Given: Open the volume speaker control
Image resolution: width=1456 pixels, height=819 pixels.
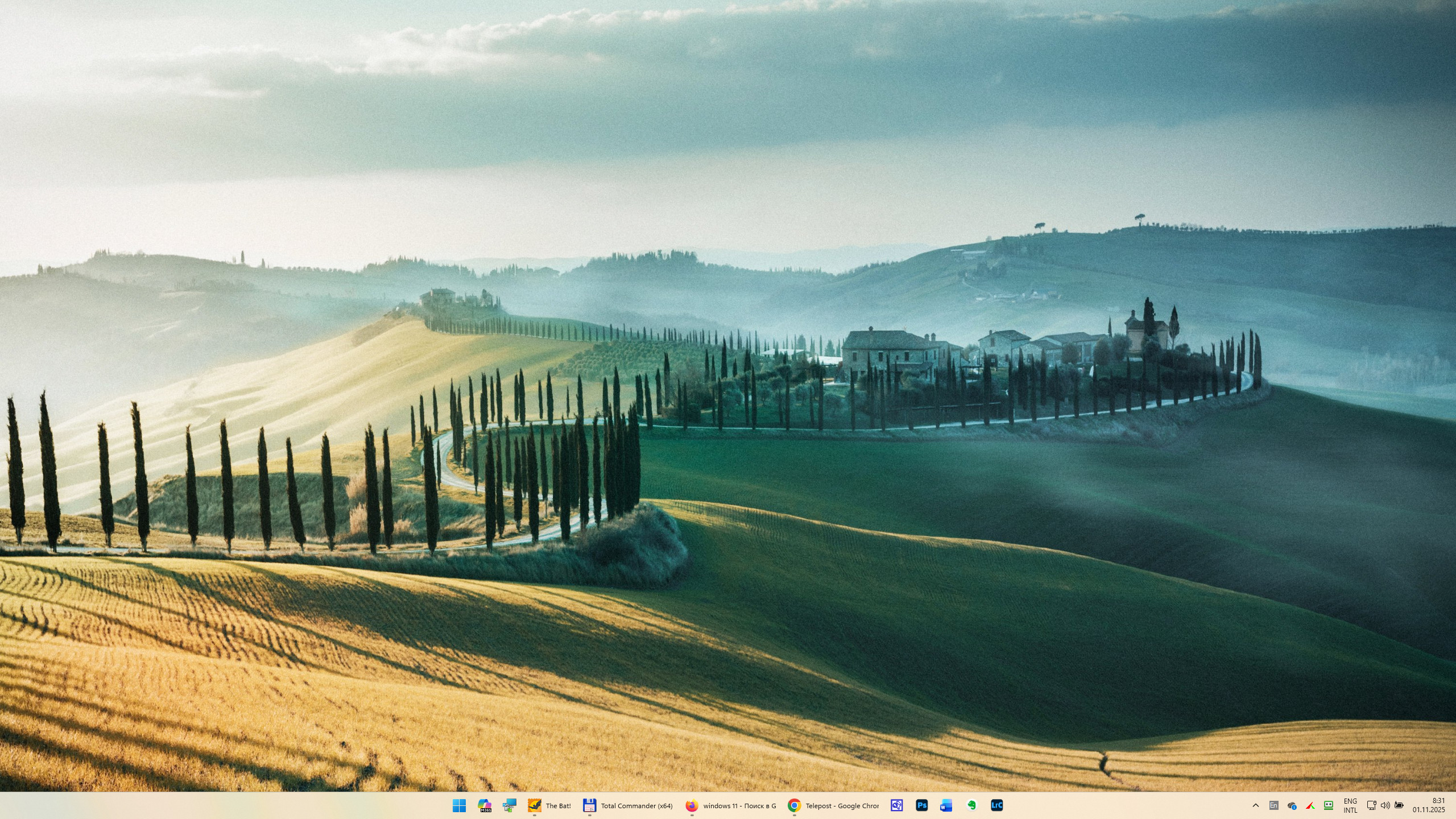Looking at the screenshot, I should pos(1385,805).
